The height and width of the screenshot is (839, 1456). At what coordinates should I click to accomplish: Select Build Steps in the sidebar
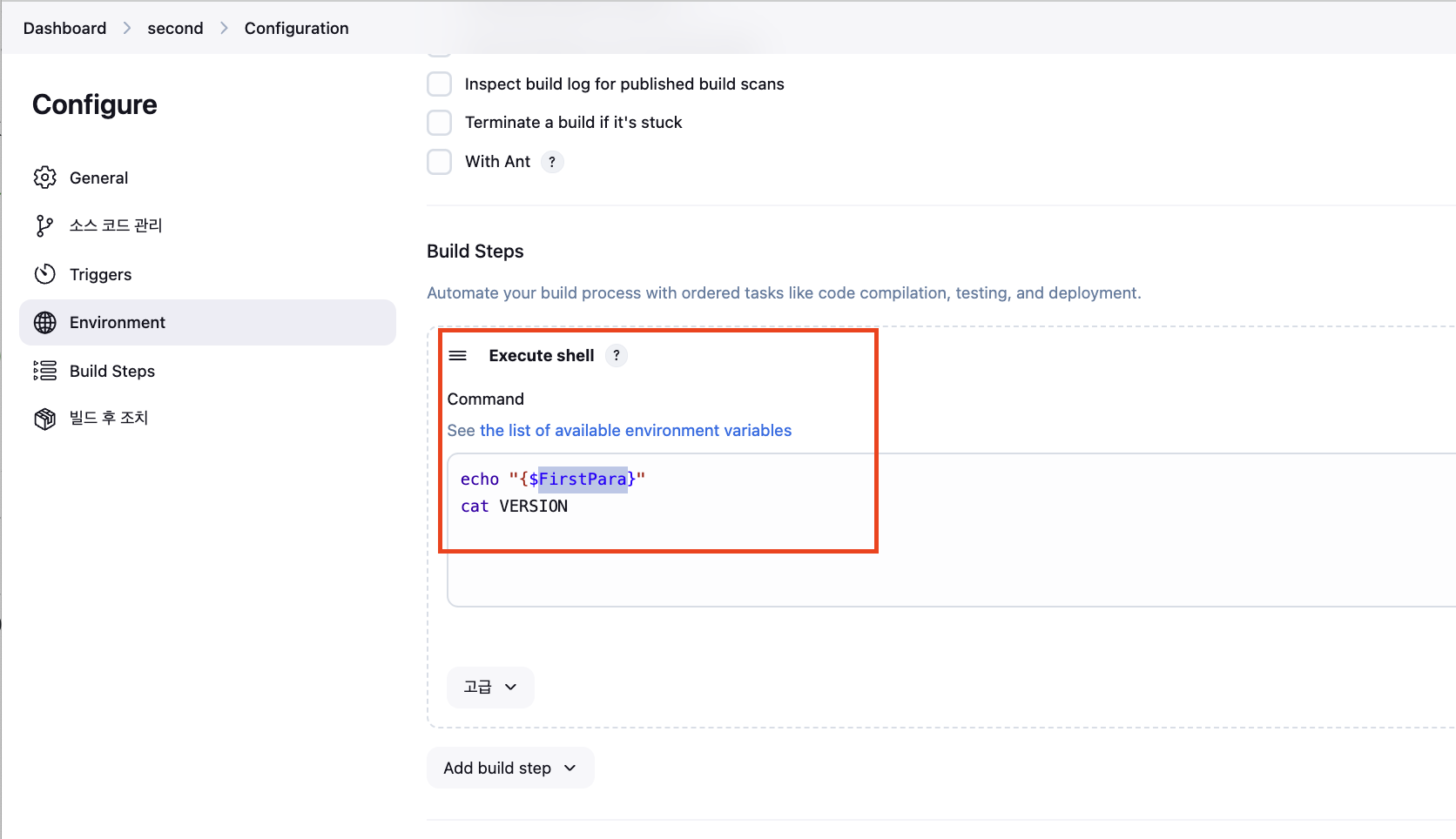pos(112,372)
